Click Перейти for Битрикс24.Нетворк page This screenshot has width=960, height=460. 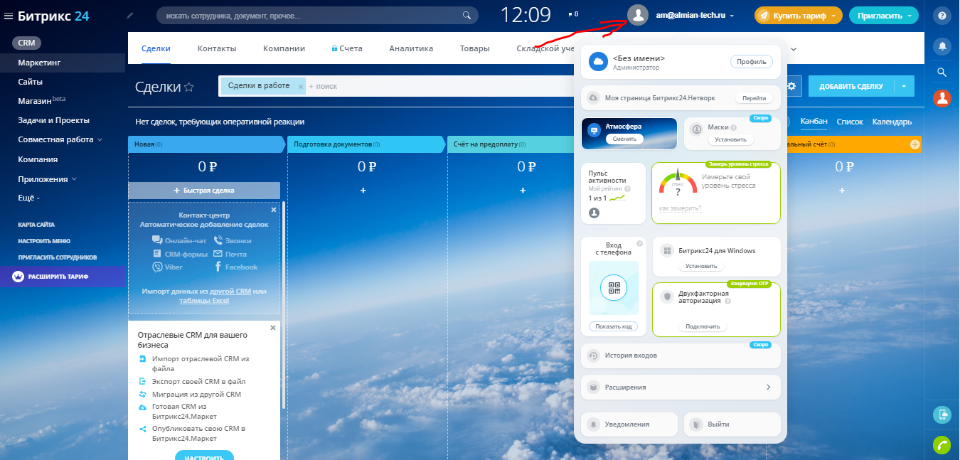[754, 98]
